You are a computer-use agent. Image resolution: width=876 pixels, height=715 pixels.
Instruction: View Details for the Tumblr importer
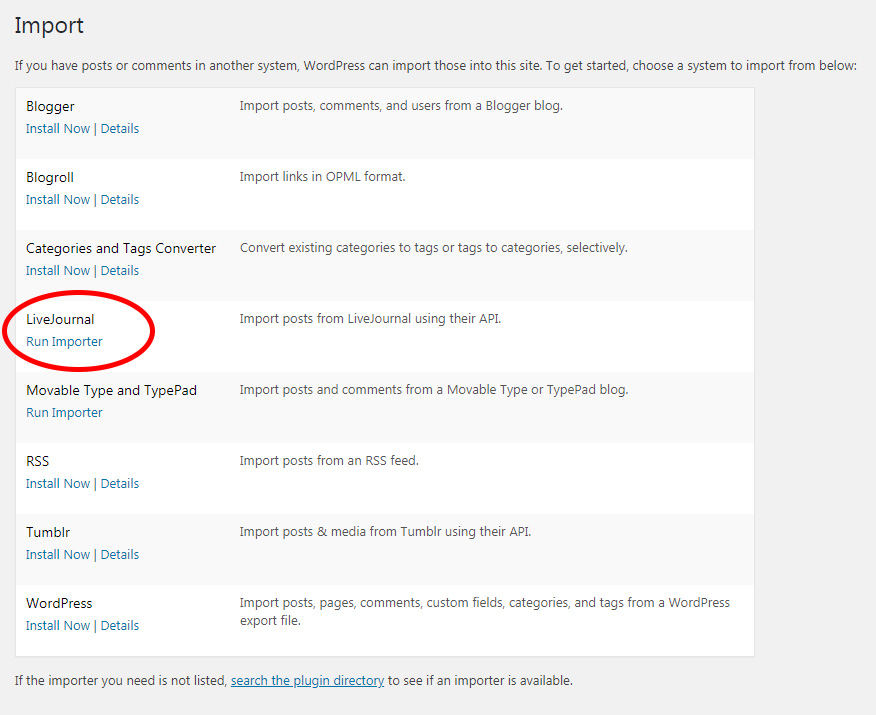[x=119, y=554]
